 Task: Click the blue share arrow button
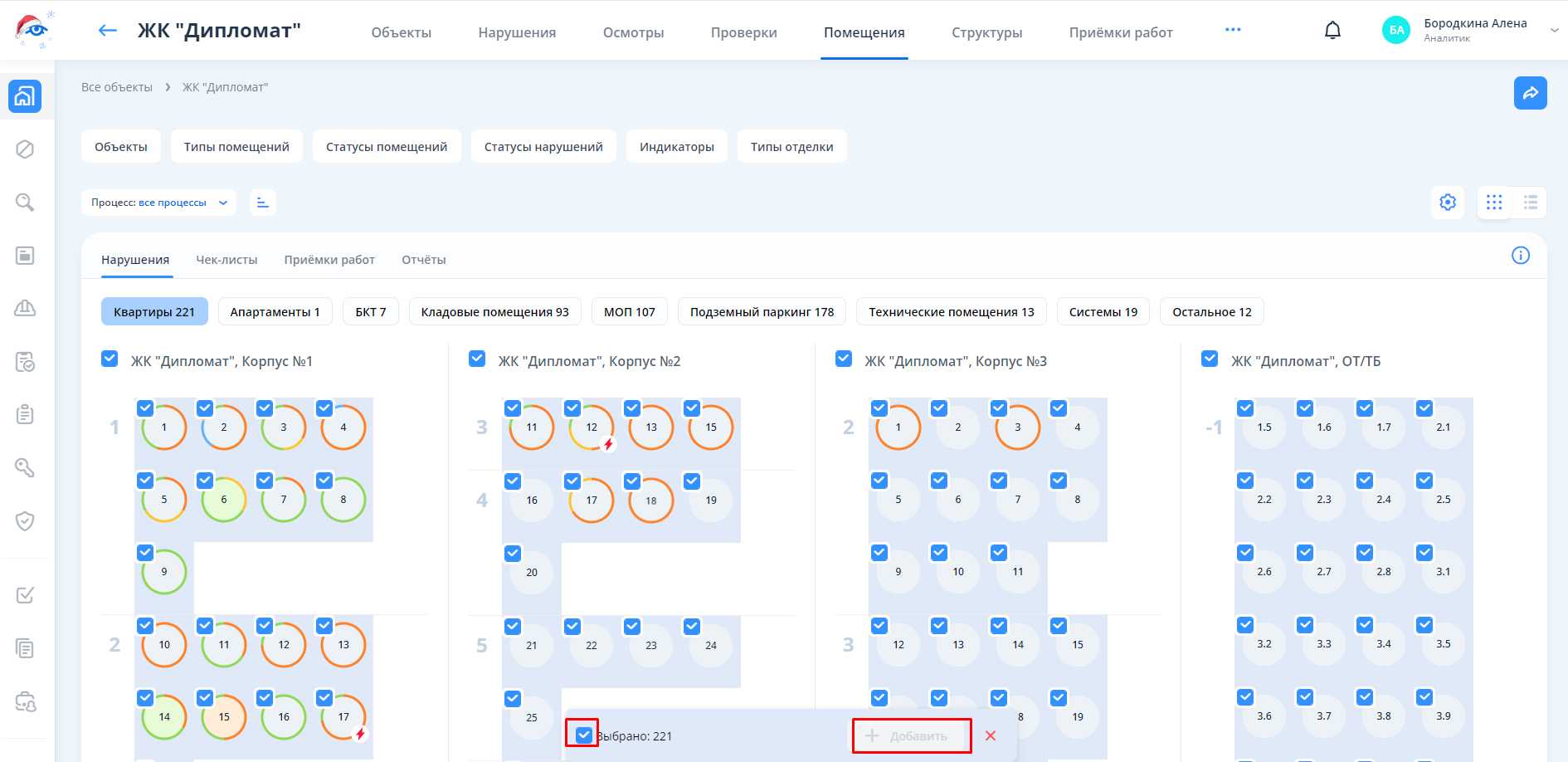1530,93
